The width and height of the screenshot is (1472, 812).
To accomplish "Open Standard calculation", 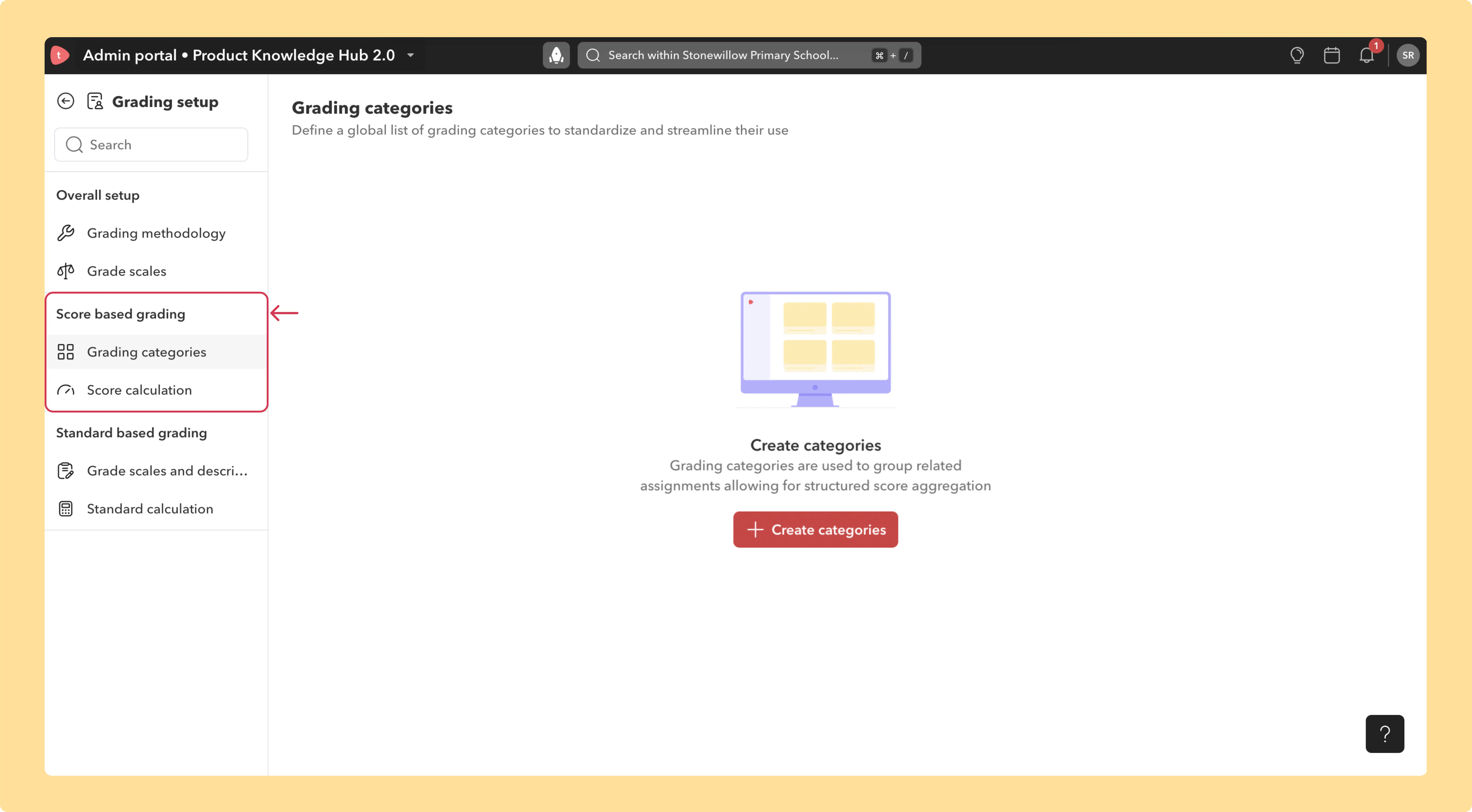I will coord(156,509).
